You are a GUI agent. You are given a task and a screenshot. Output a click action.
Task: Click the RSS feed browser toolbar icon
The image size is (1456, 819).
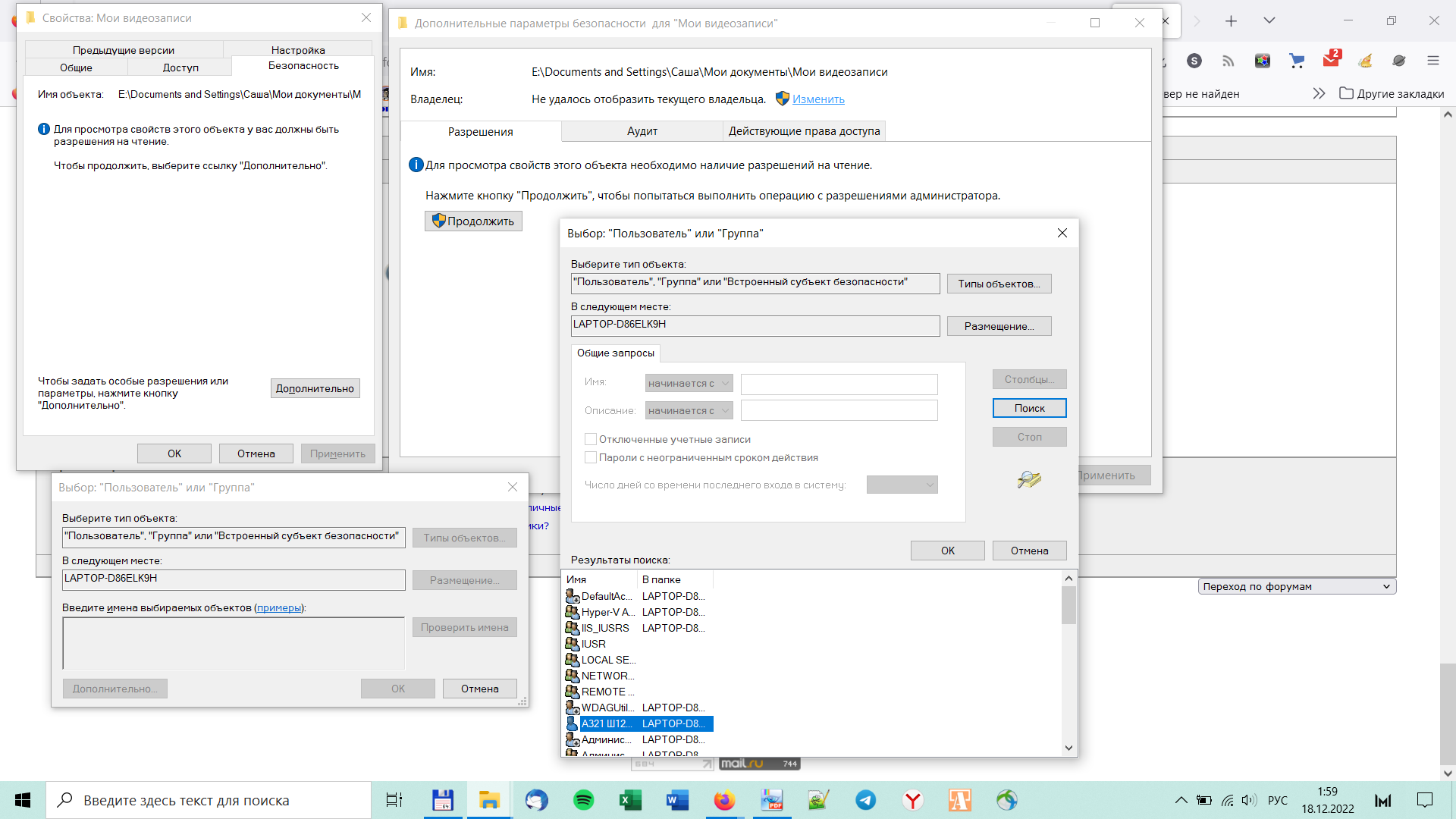click(x=1228, y=61)
